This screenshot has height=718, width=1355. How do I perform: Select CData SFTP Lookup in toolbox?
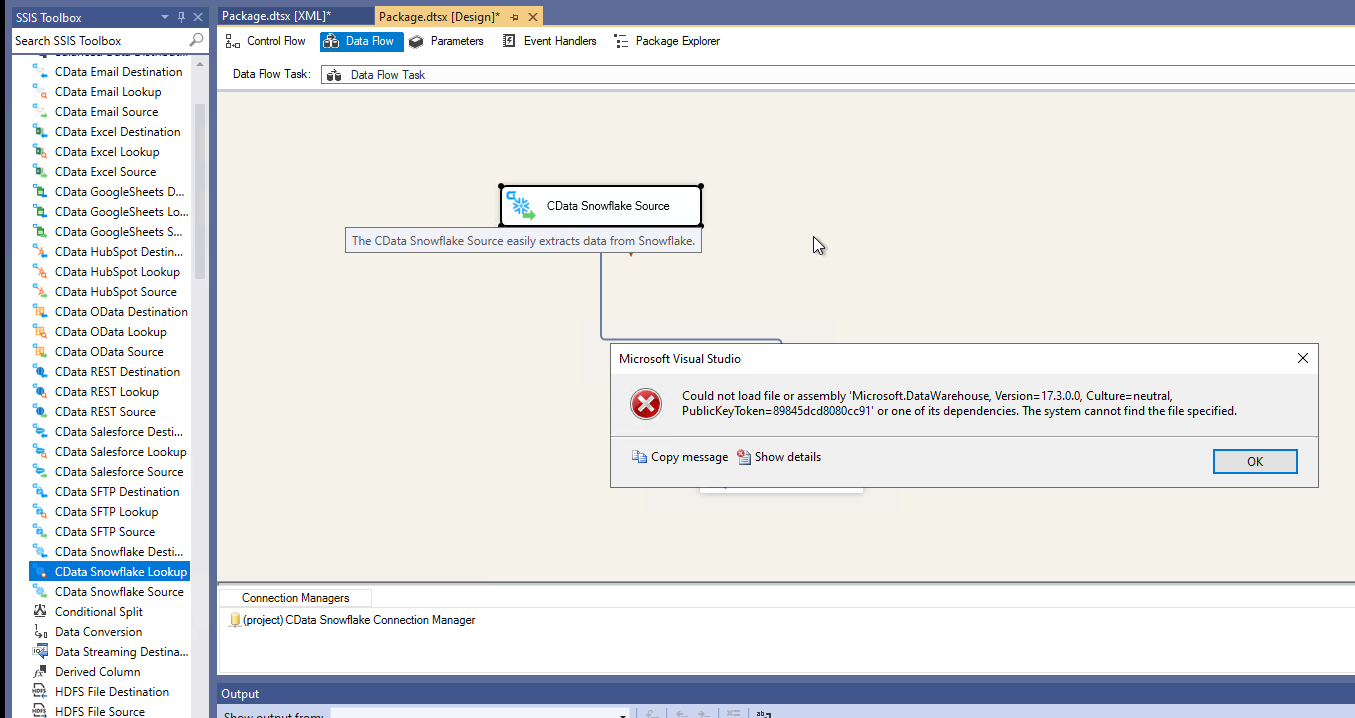(110, 512)
